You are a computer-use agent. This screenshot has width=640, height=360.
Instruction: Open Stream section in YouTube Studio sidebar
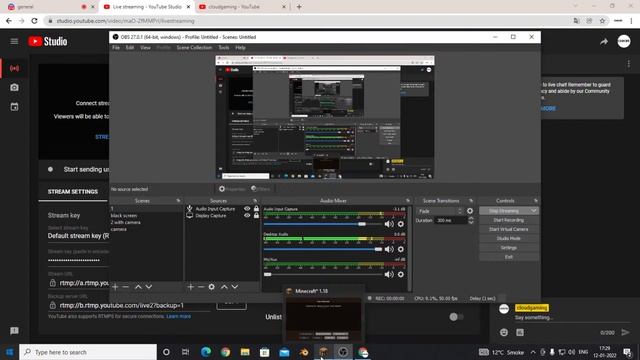[x=14, y=68]
